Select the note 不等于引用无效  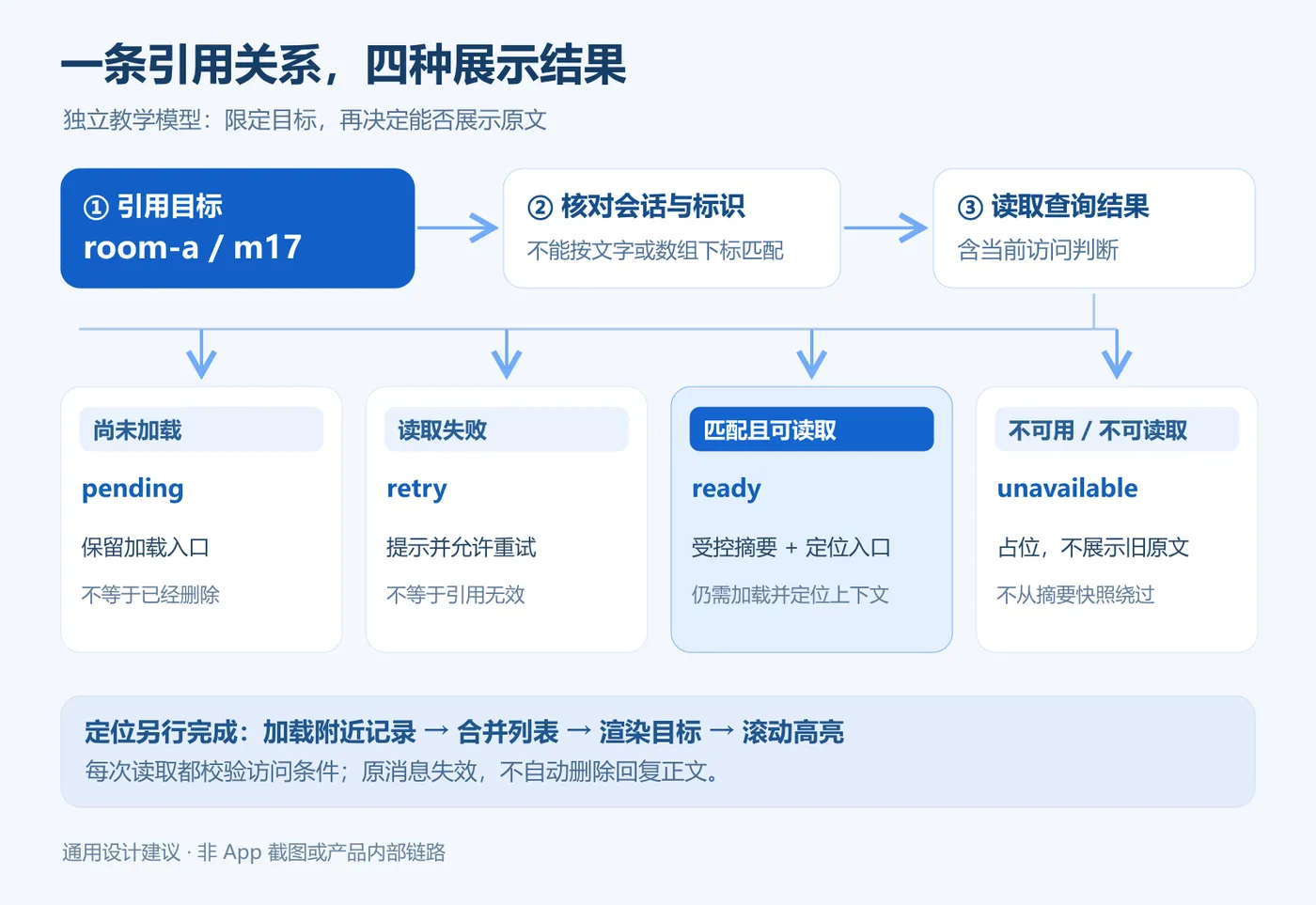(455, 595)
